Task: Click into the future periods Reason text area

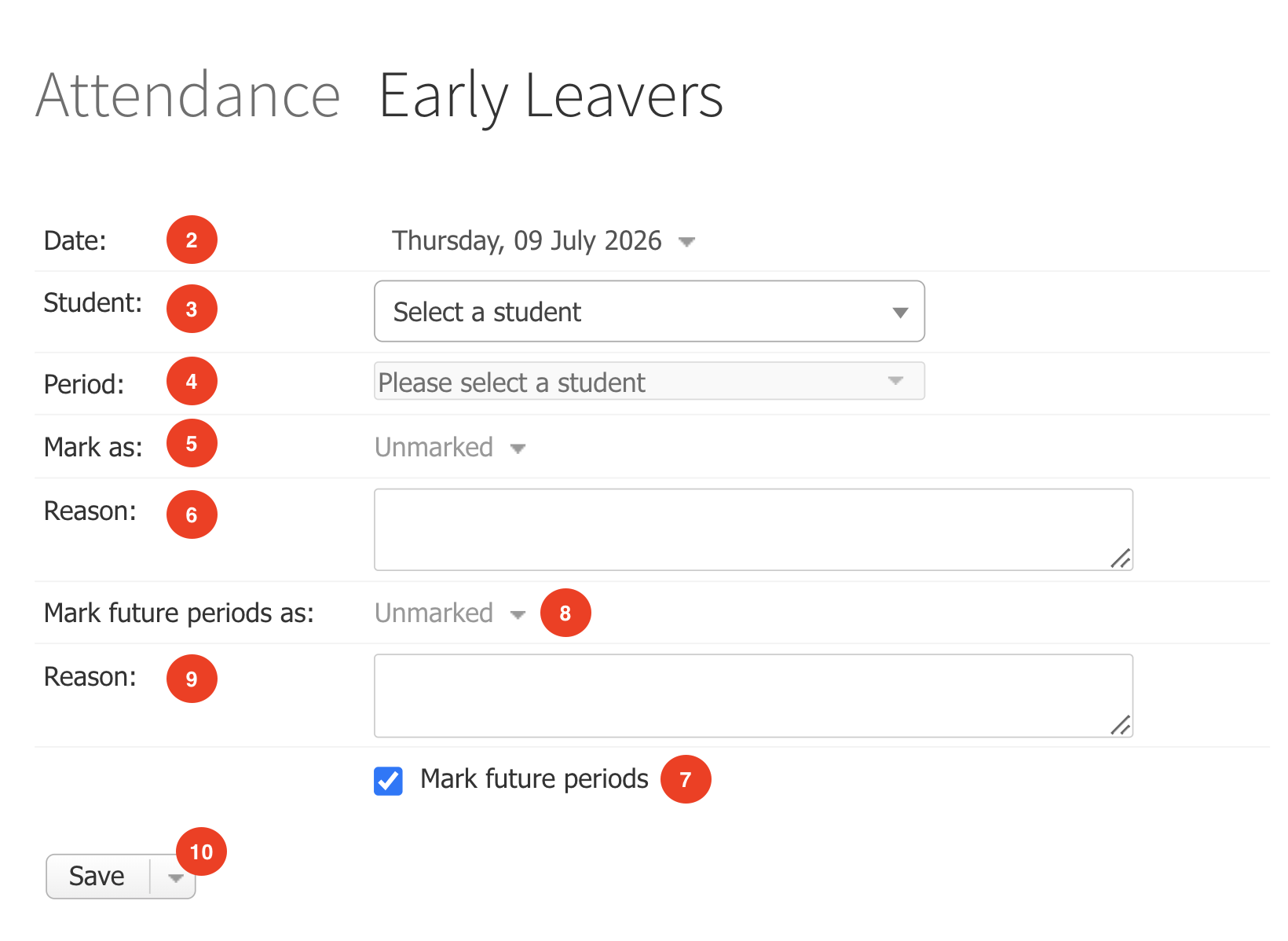Action: [x=754, y=695]
